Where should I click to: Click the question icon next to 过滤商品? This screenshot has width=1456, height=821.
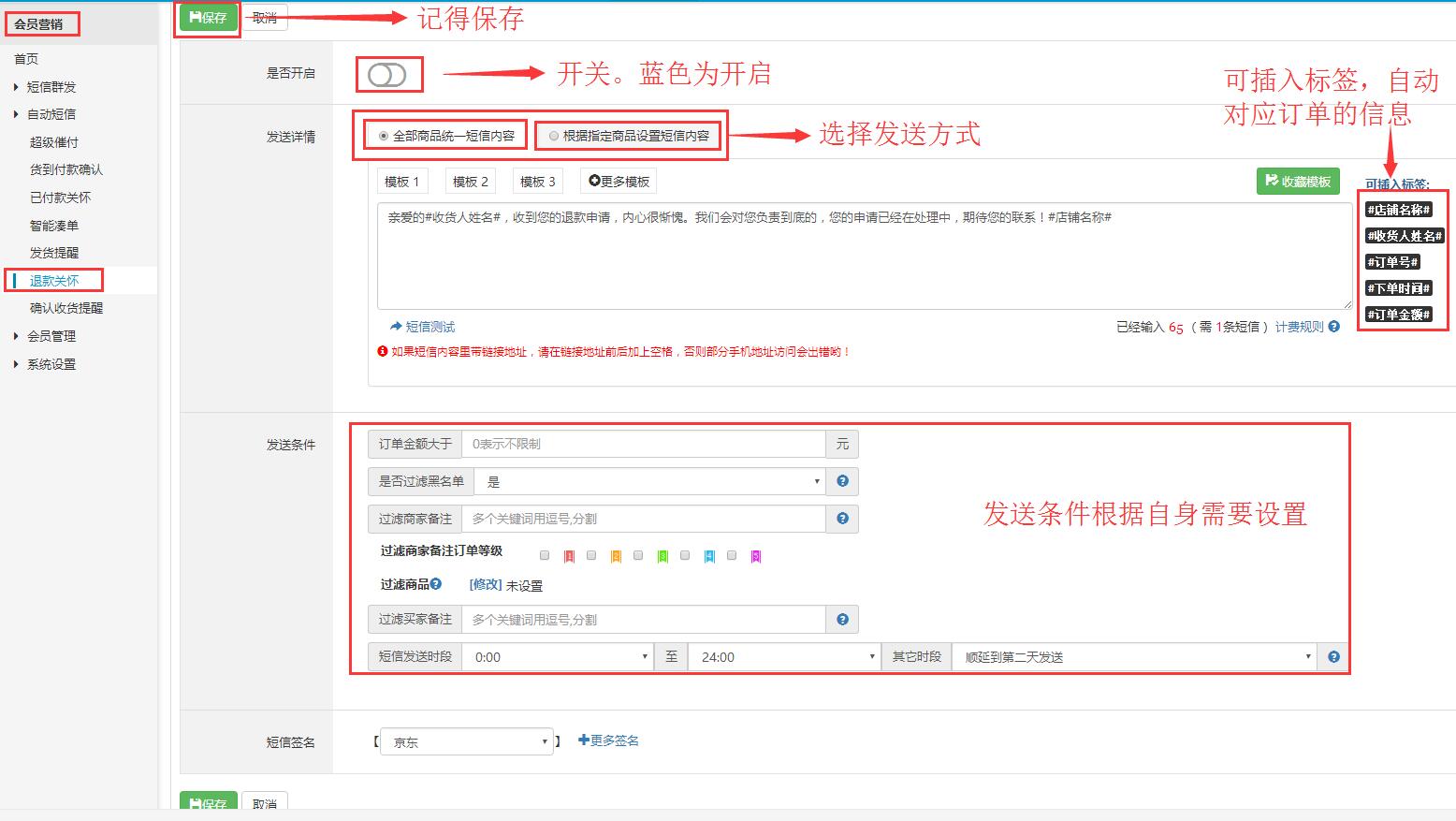436,584
